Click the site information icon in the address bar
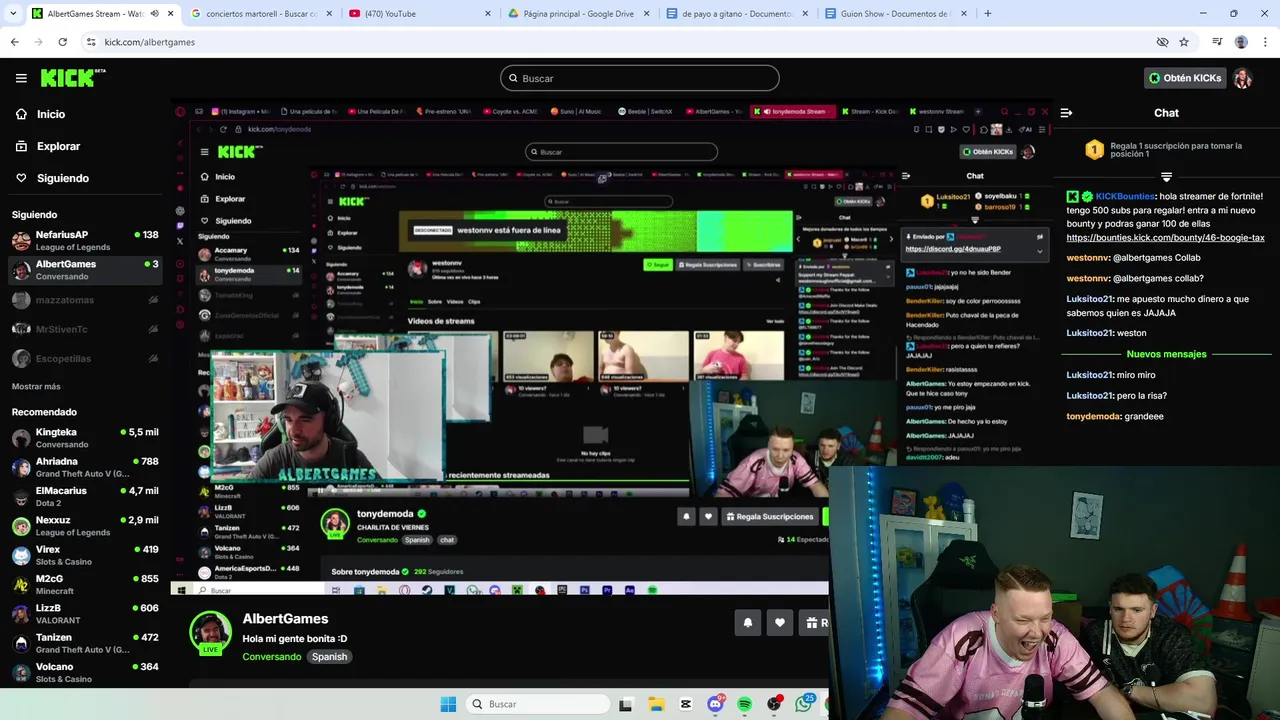 click(91, 42)
